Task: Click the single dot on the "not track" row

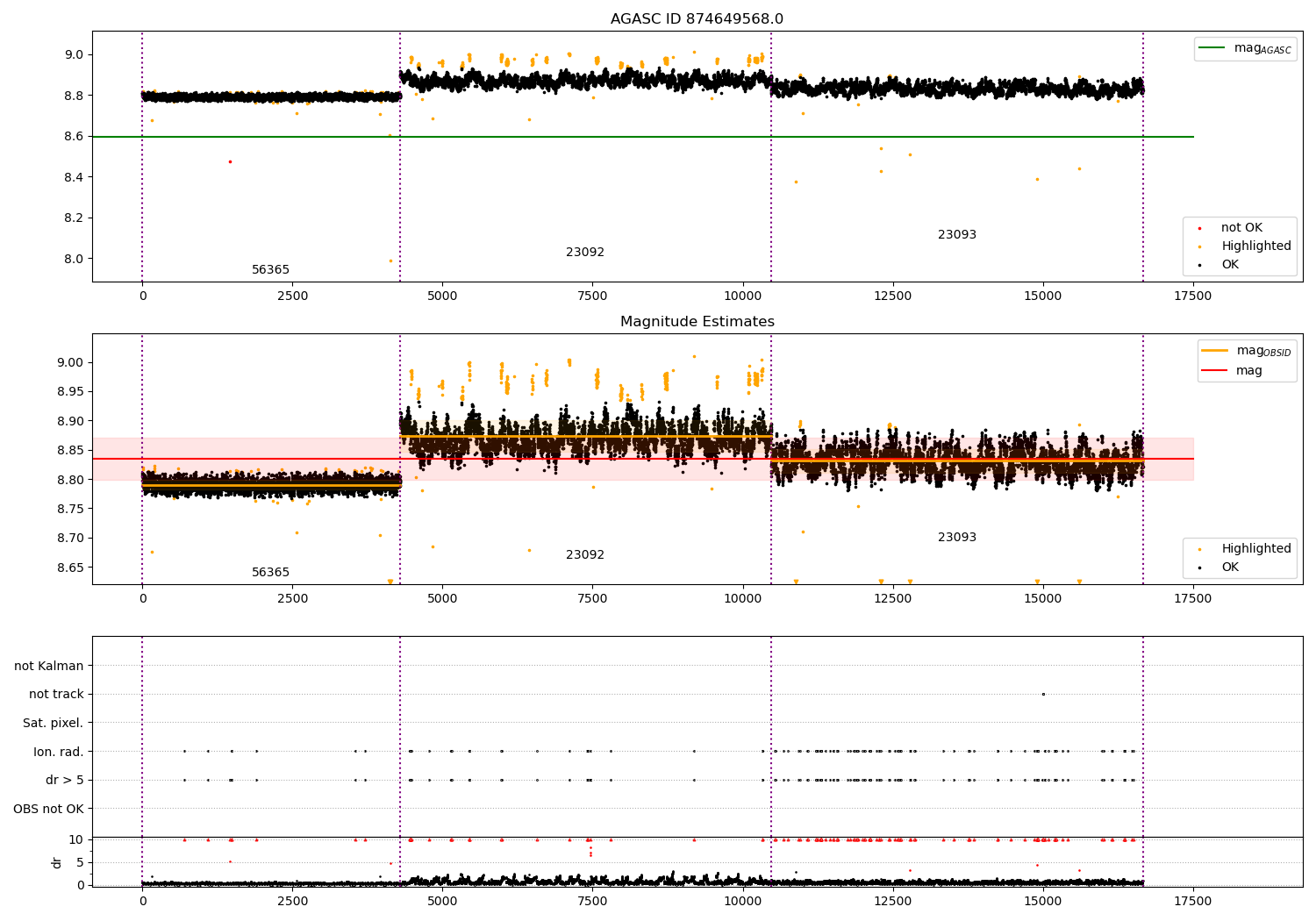Action: click(x=1043, y=694)
